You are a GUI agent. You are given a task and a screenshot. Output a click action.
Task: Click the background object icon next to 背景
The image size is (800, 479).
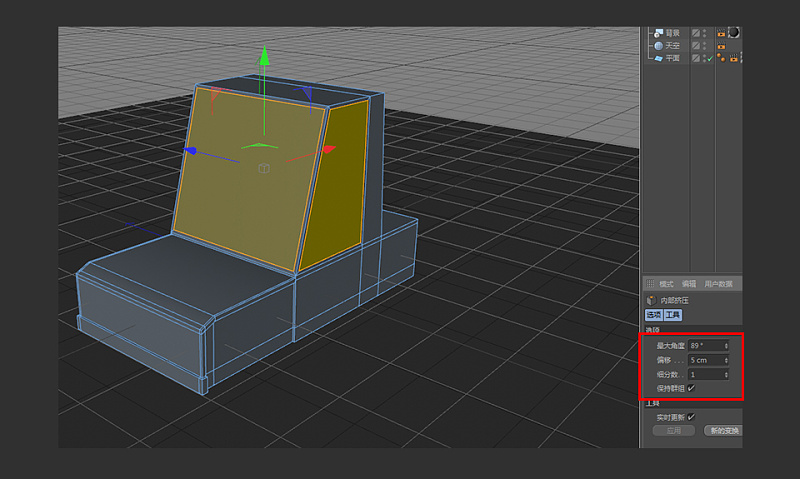coord(659,33)
